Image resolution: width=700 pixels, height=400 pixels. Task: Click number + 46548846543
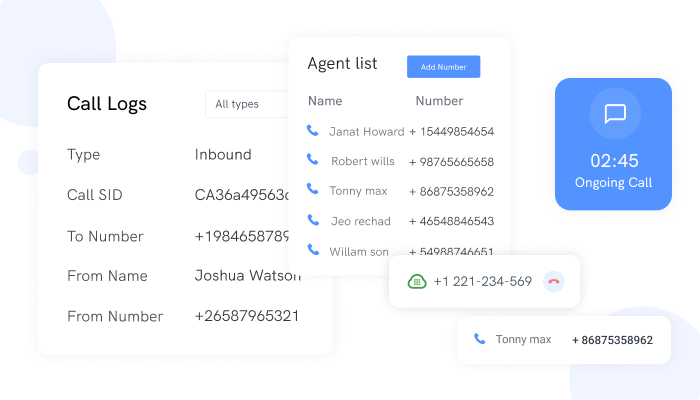tap(451, 221)
